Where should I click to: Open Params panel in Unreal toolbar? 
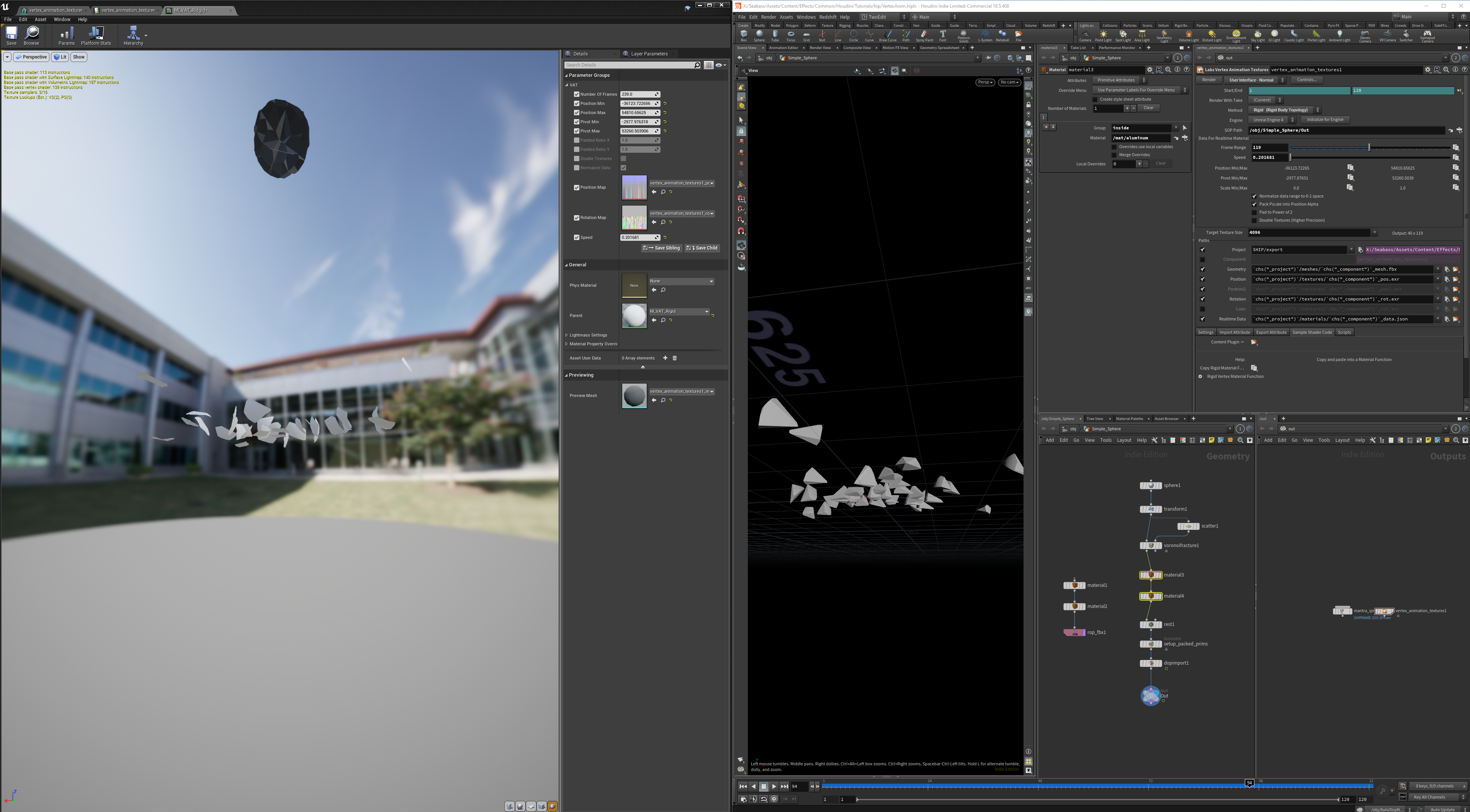point(66,35)
